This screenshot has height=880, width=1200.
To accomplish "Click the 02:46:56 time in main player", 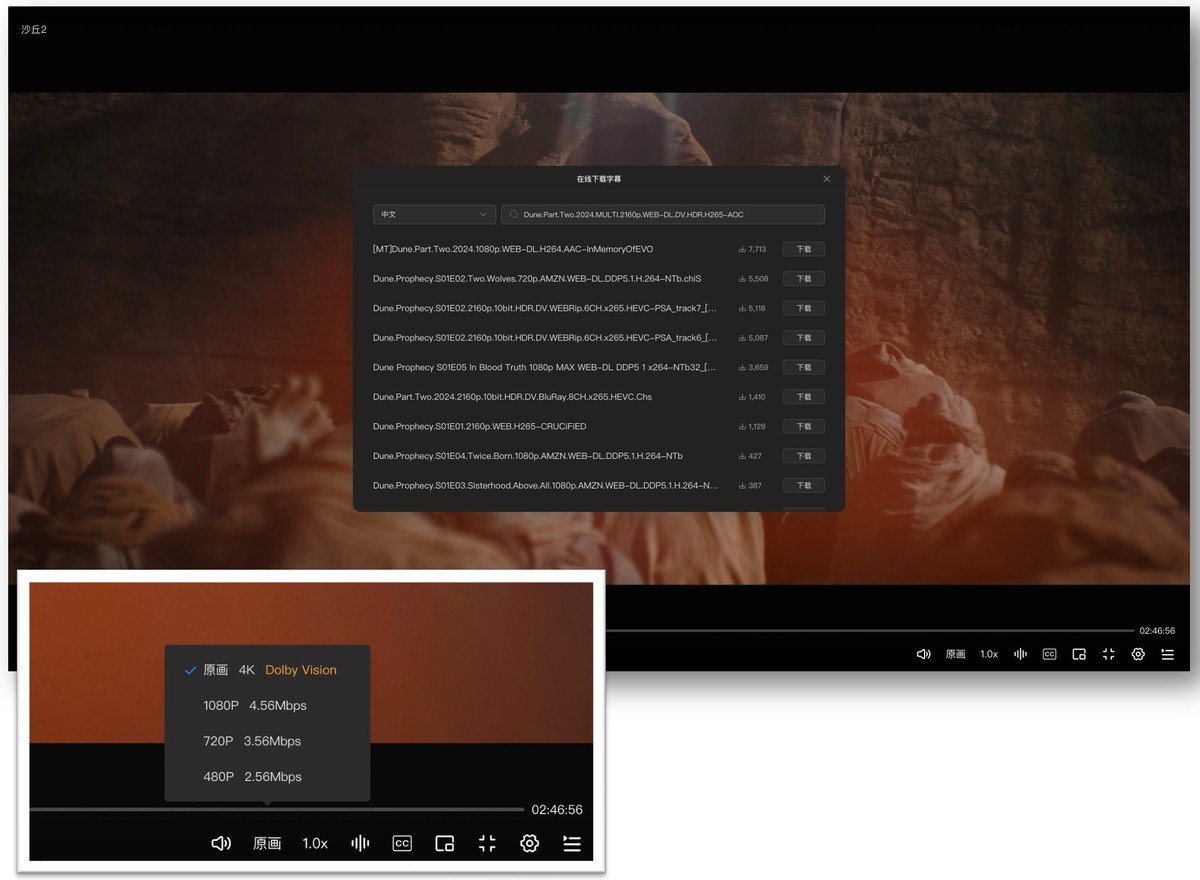I will coord(1157,631).
